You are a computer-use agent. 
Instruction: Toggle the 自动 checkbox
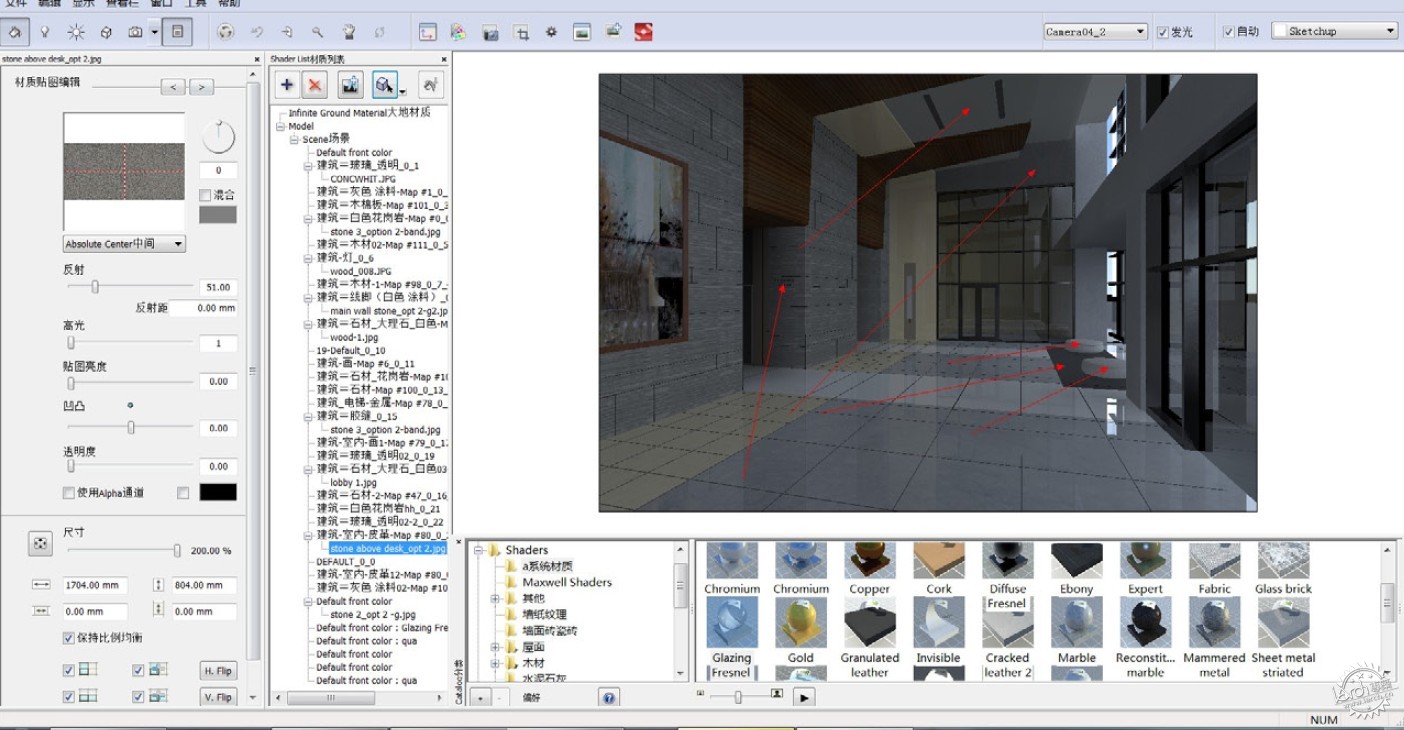[x=1228, y=32]
